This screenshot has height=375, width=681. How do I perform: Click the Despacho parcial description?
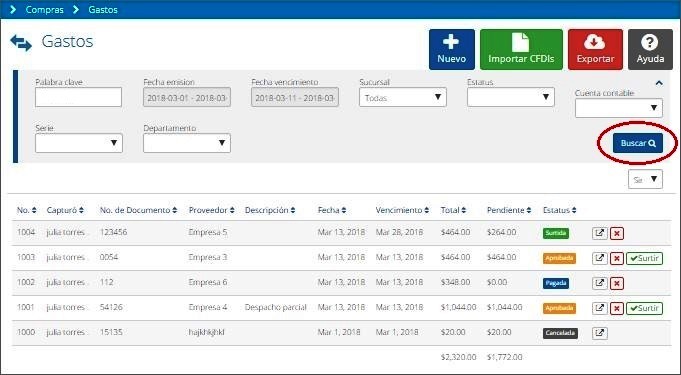pos(275,307)
